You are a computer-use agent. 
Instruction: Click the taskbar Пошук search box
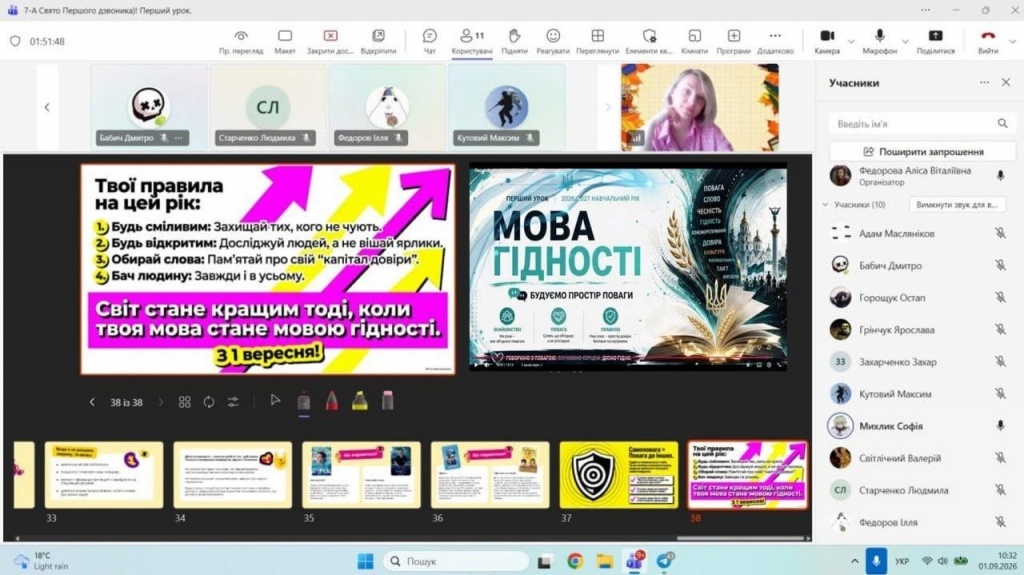click(x=456, y=561)
